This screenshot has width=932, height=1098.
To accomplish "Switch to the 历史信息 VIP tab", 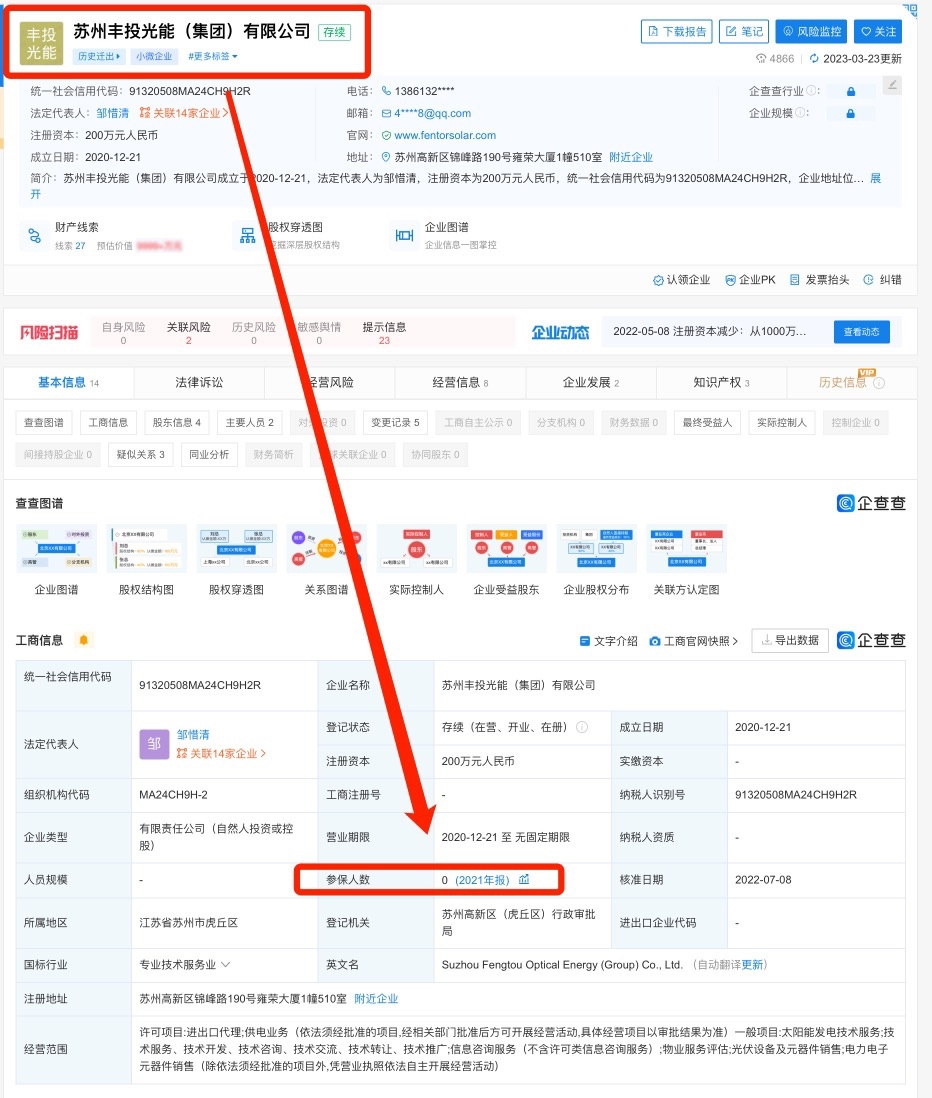I will pos(851,382).
